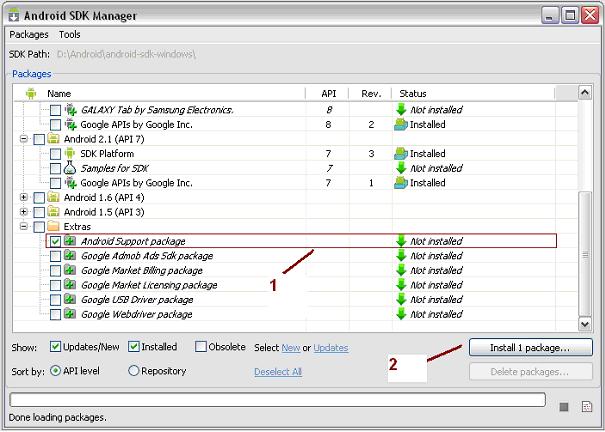This screenshot has width=605, height=432.
Task: Click the Google Webdriver package icon
Action: (70, 314)
